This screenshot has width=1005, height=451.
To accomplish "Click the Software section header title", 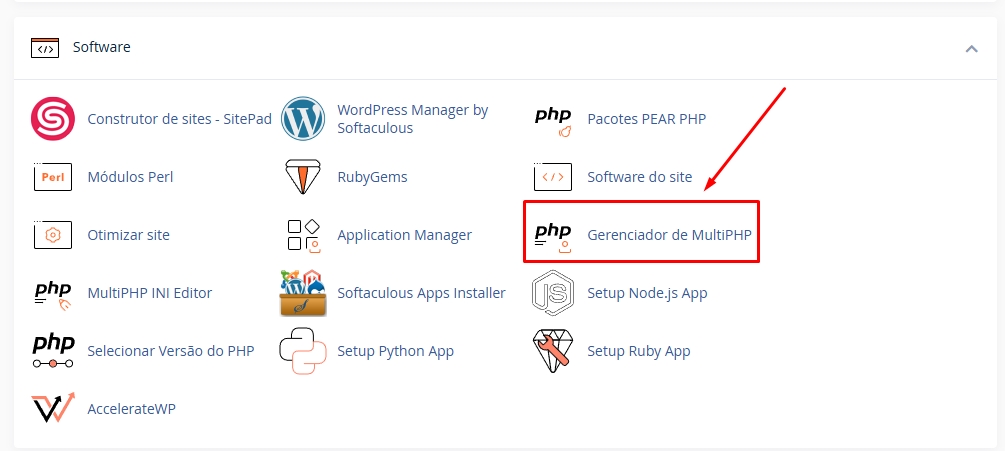I will 102,47.
